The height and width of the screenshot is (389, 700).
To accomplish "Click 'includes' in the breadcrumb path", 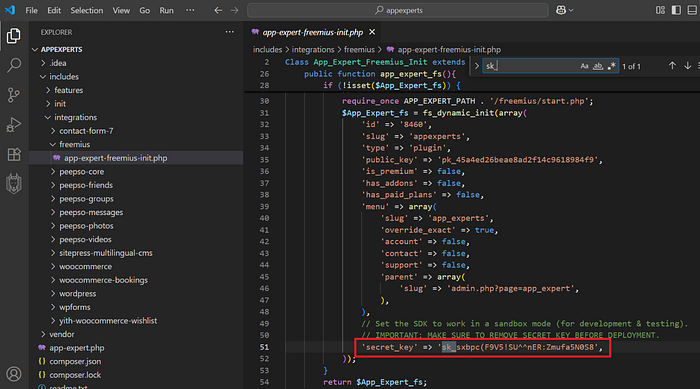I will [267, 50].
